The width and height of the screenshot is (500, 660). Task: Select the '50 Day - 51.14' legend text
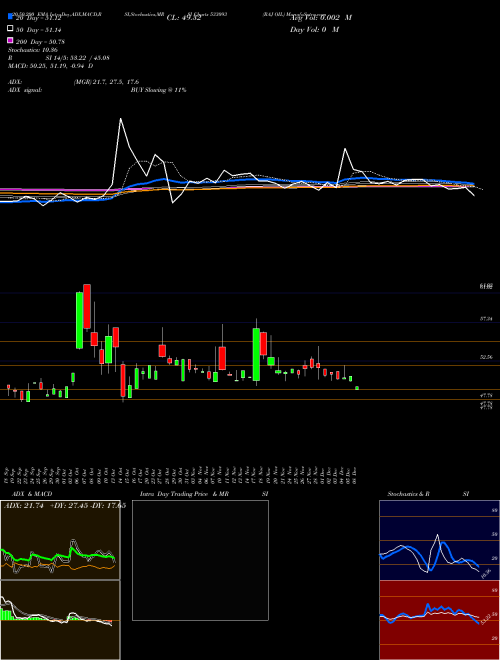click(39, 30)
